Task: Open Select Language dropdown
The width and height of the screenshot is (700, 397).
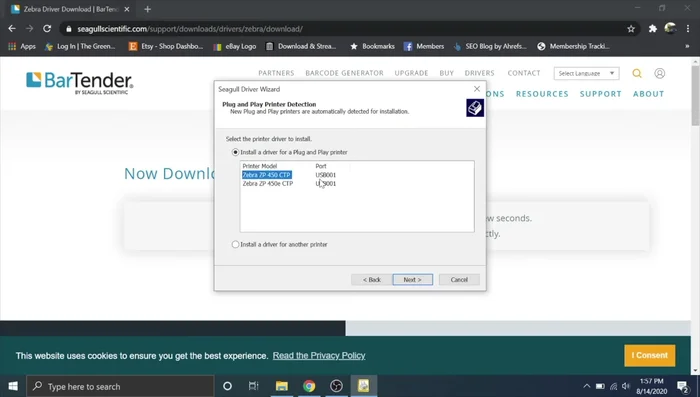Action: click(x=586, y=73)
